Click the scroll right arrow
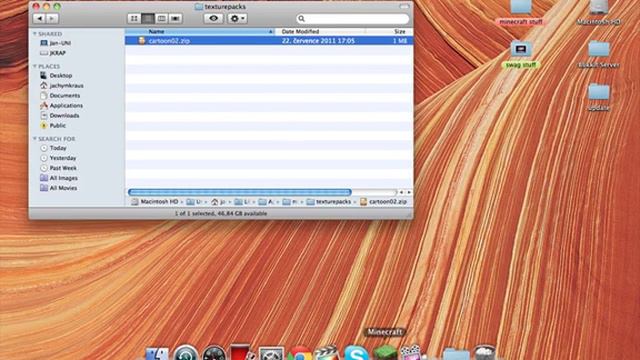The image size is (640, 360). [409, 192]
